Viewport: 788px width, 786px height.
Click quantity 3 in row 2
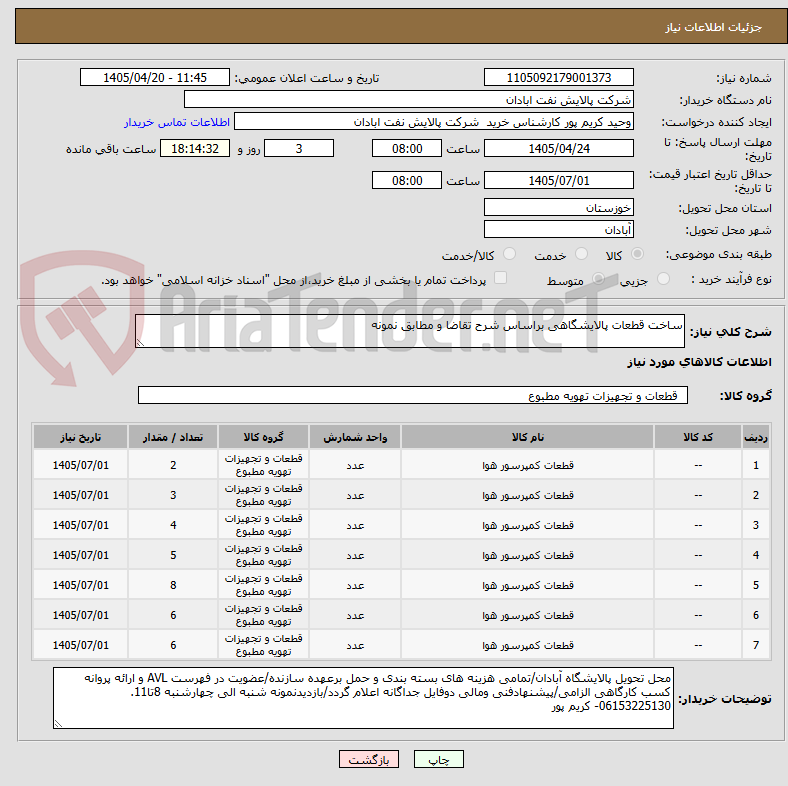173,495
